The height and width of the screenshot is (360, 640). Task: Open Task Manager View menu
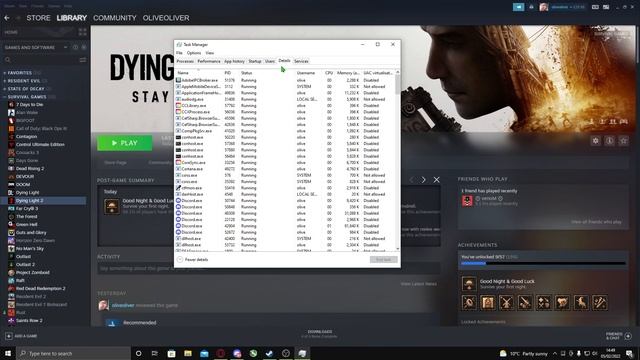(209, 53)
